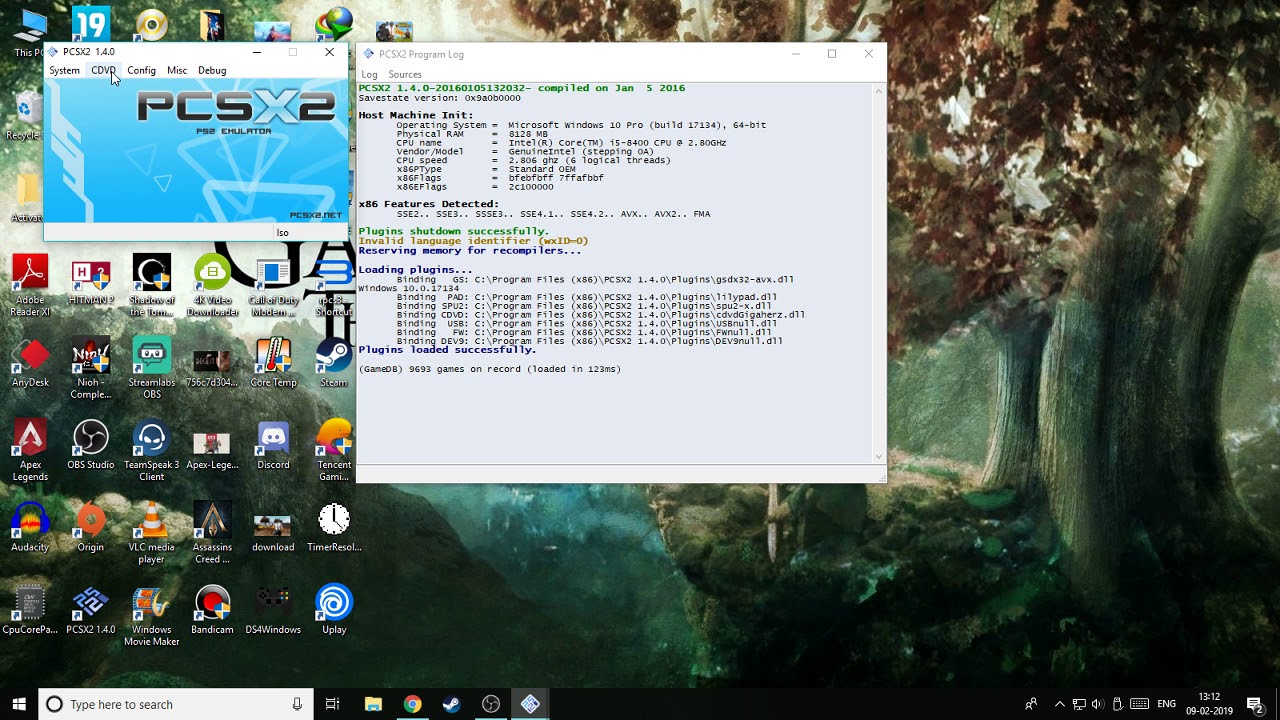
Task: Open network status tray icon
Action: [1079, 704]
